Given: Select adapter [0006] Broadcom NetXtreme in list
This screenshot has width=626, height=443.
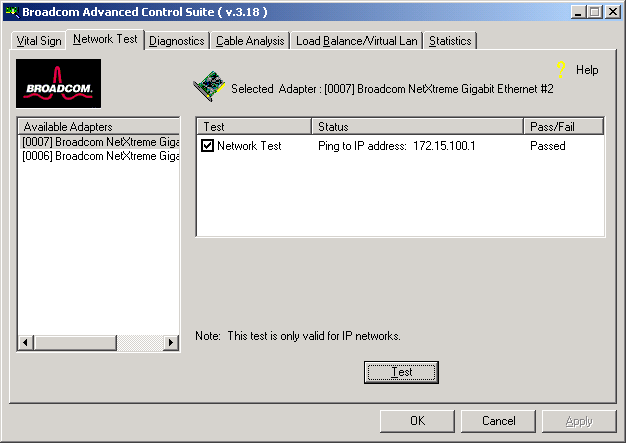Looking at the screenshot, I should point(99,156).
